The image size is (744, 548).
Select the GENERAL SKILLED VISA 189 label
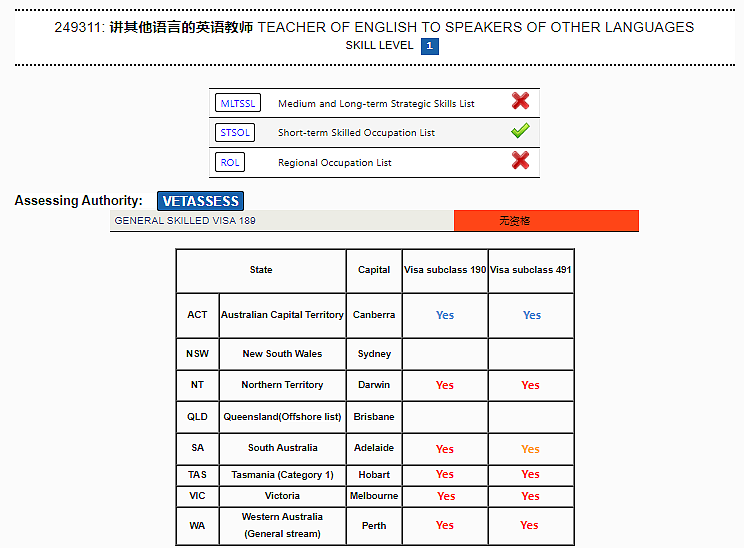185,221
